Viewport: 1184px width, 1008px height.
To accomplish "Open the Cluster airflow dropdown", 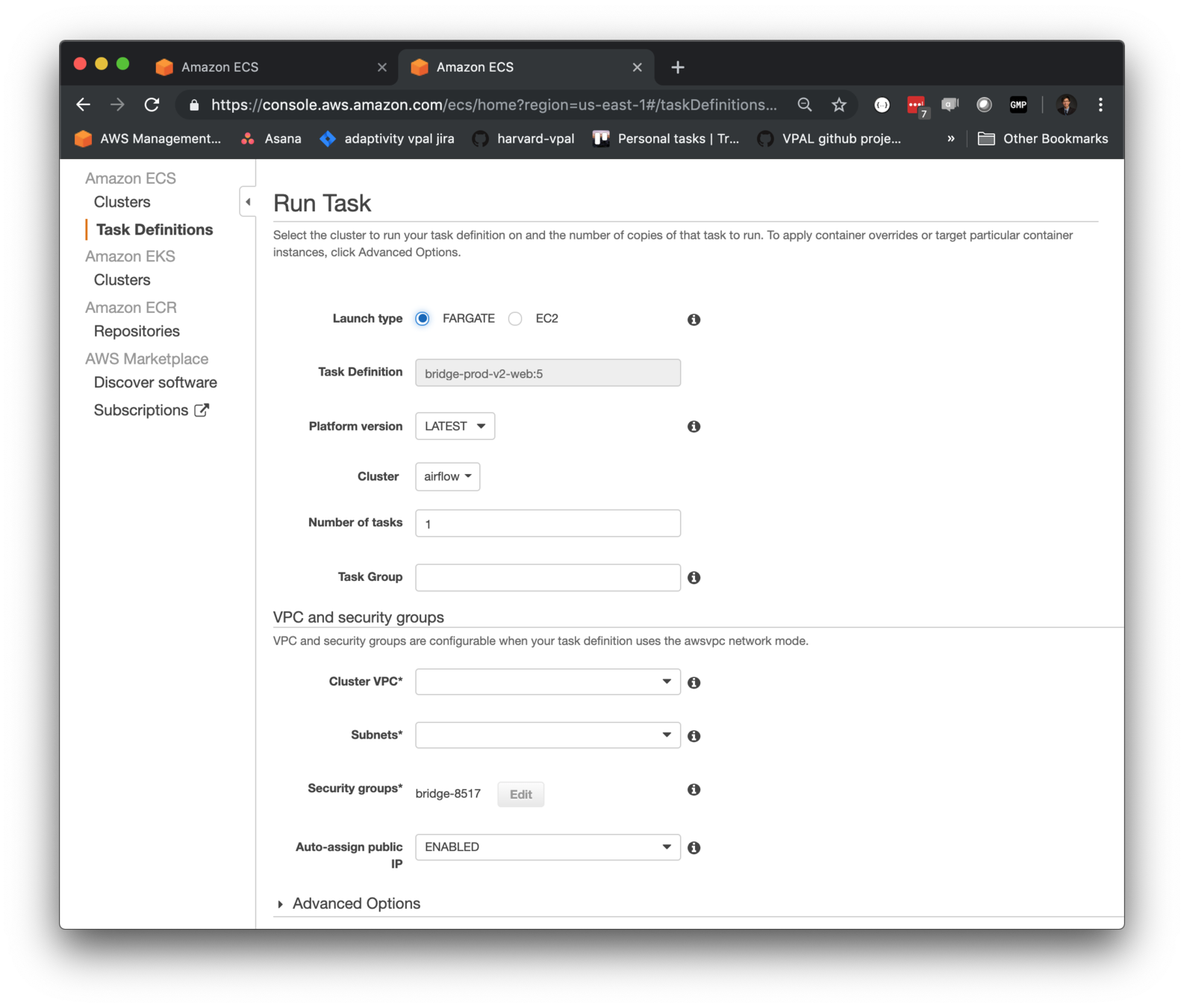I will click(x=447, y=476).
